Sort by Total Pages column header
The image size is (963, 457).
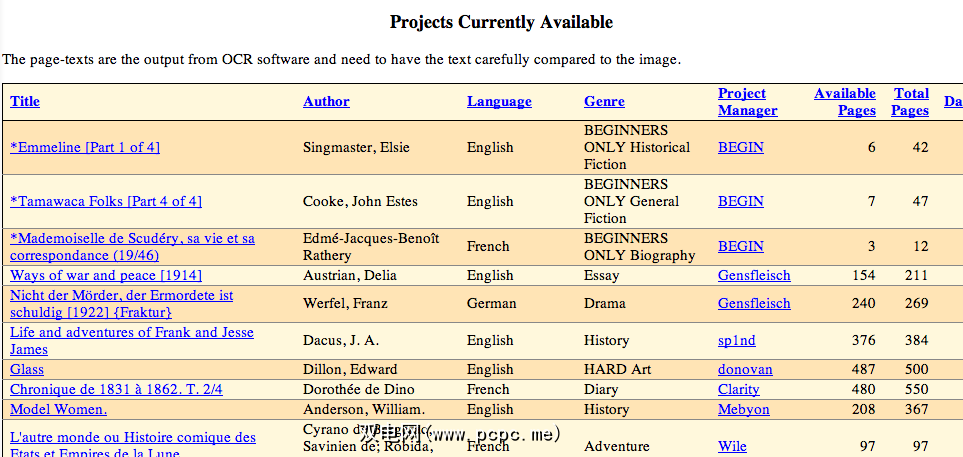(910, 102)
